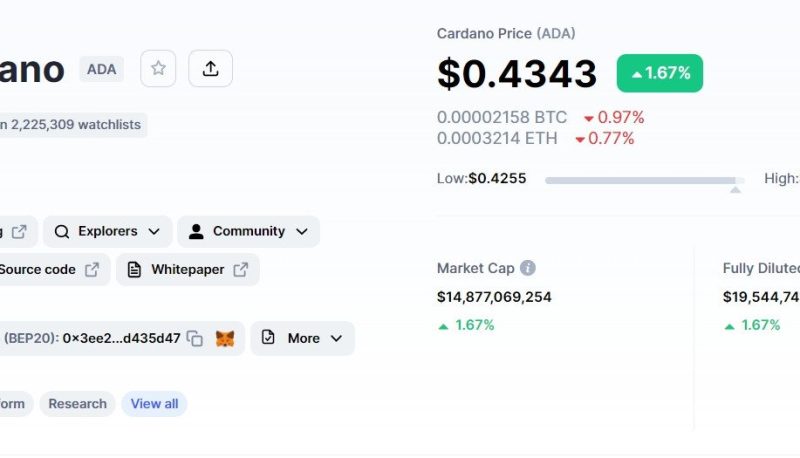The height and width of the screenshot is (458, 800).
Task: Click the Community person icon
Action: tap(196, 231)
